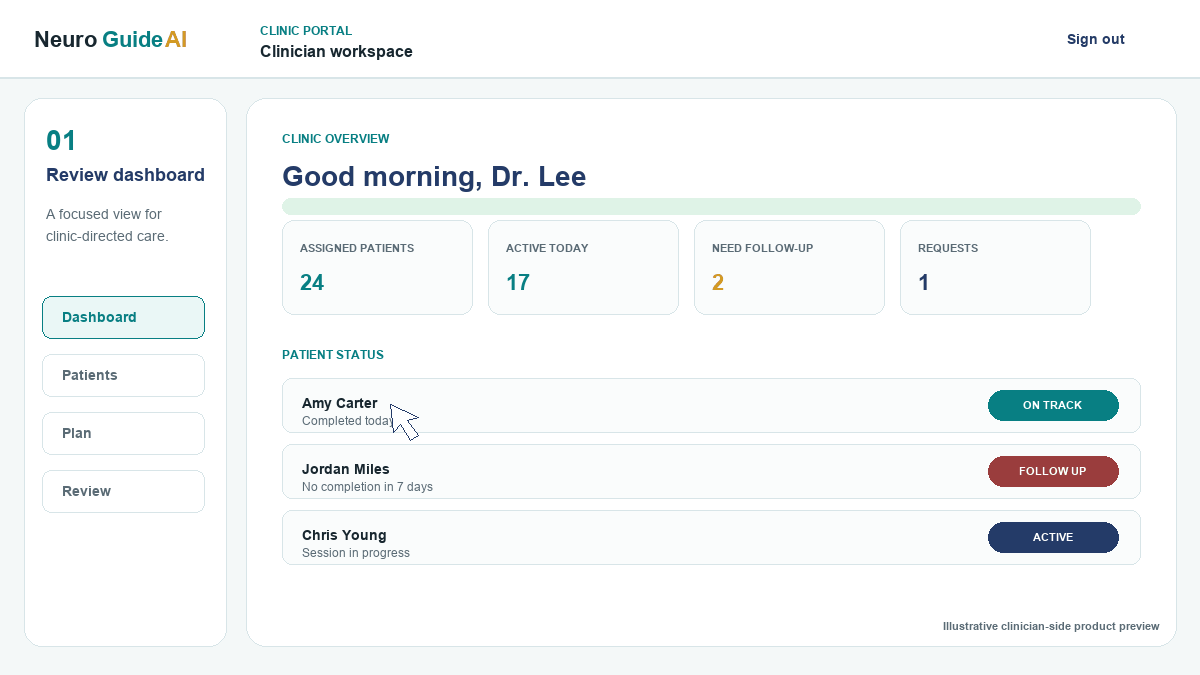Click the Follow Up status badge
This screenshot has width=1200, height=675.
(1053, 471)
